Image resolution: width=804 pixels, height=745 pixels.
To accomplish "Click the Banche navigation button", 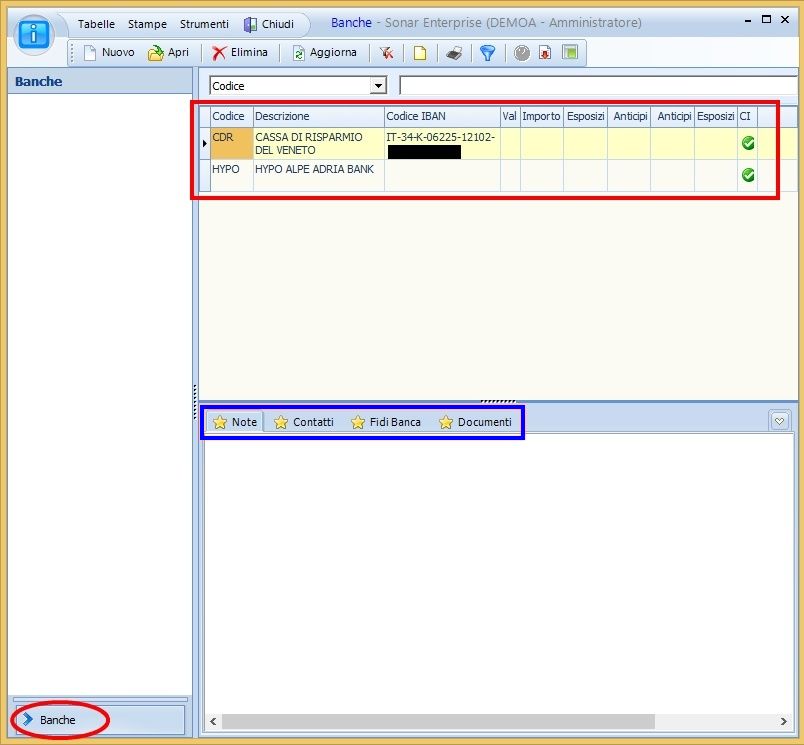I will pos(58,720).
